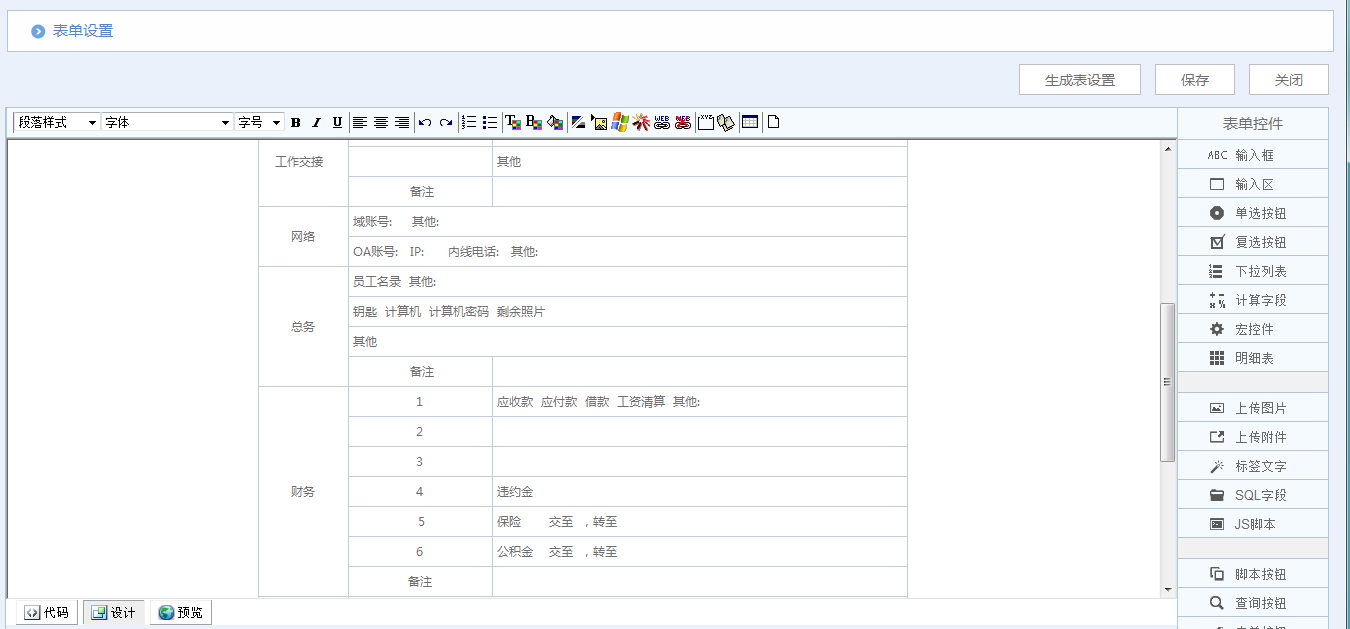
Task: Click the 生成表设置 button
Action: coord(1079,79)
